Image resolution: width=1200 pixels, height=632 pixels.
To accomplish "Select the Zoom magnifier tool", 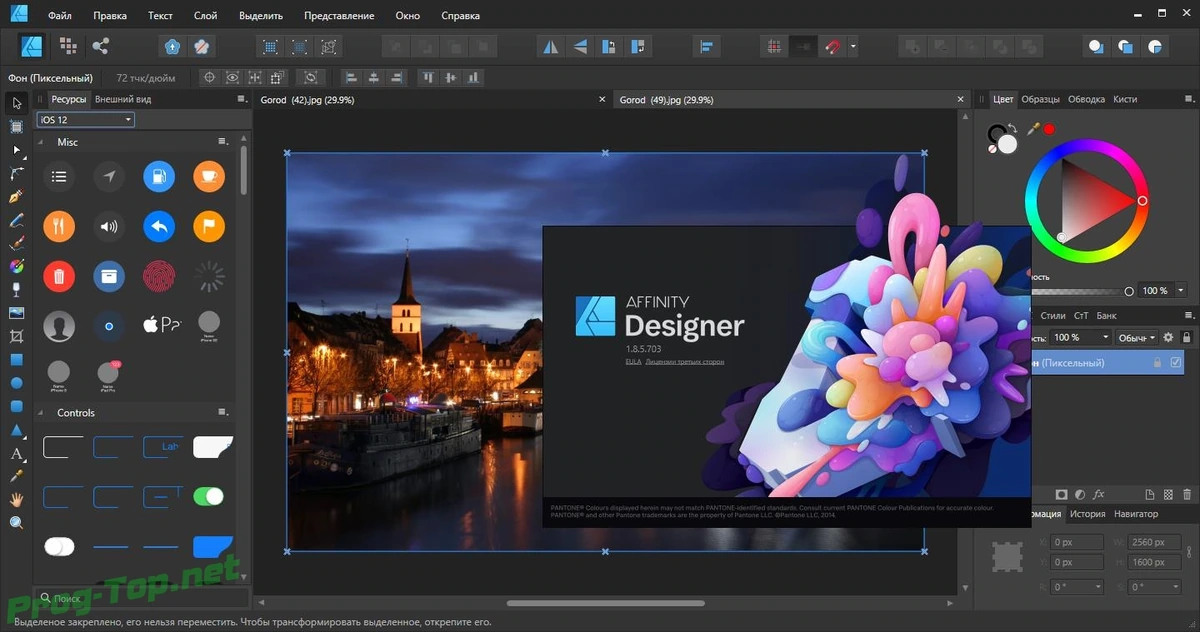I will click(17, 523).
